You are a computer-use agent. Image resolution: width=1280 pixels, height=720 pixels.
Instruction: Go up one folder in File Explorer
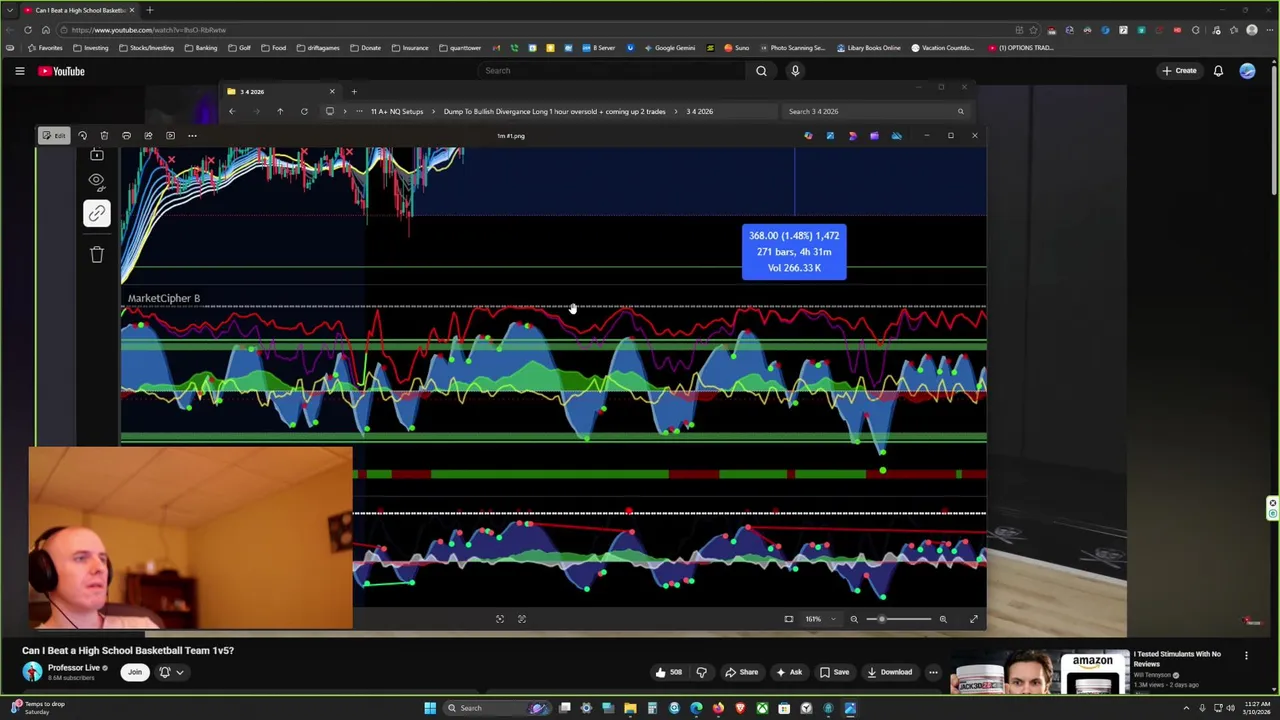(x=280, y=111)
